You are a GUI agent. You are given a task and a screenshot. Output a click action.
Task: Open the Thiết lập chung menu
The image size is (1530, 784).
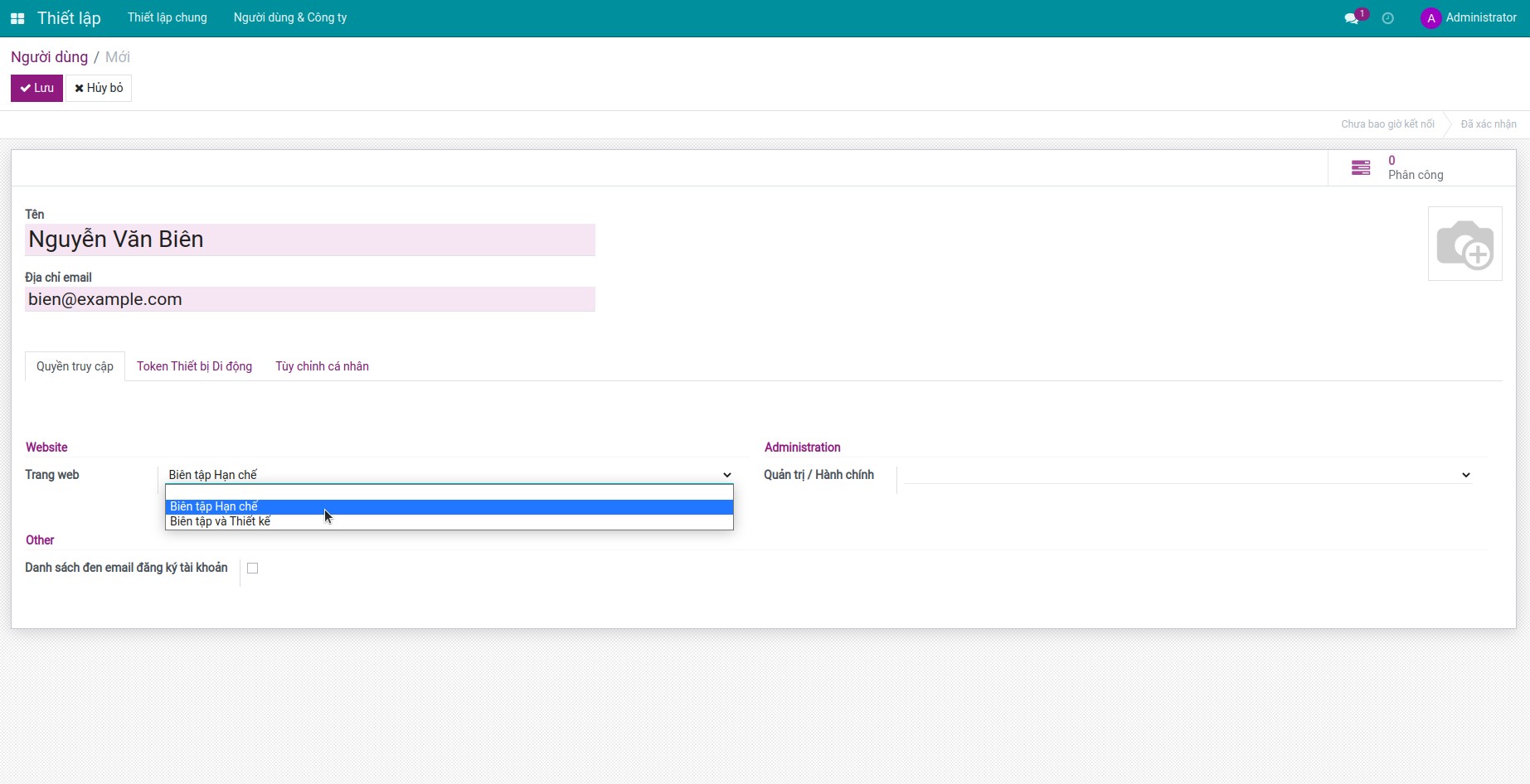tap(168, 18)
